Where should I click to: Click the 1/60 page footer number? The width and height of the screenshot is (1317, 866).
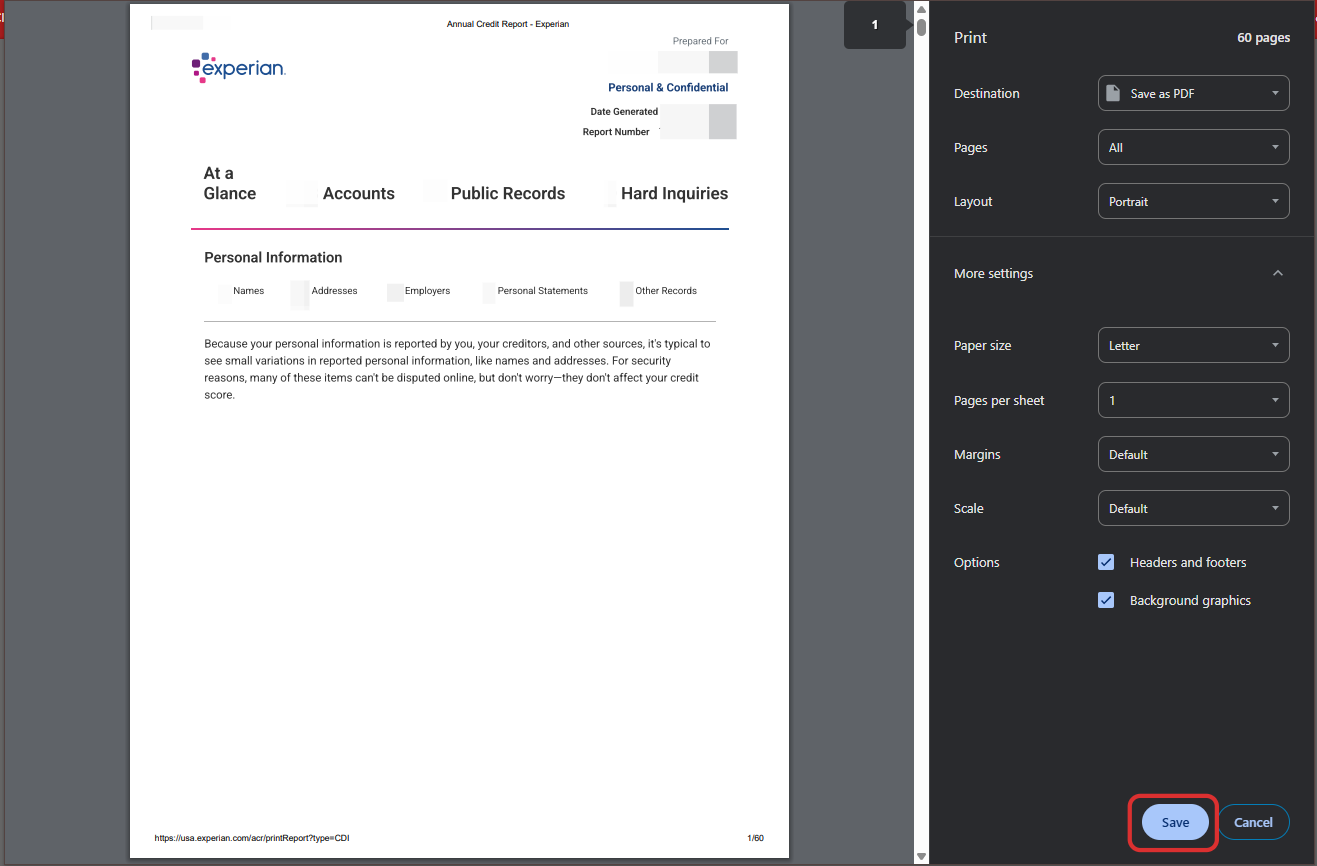click(755, 838)
